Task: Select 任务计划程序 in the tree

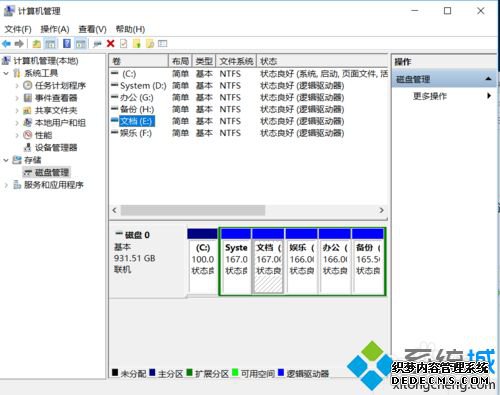Action: tap(60, 86)
